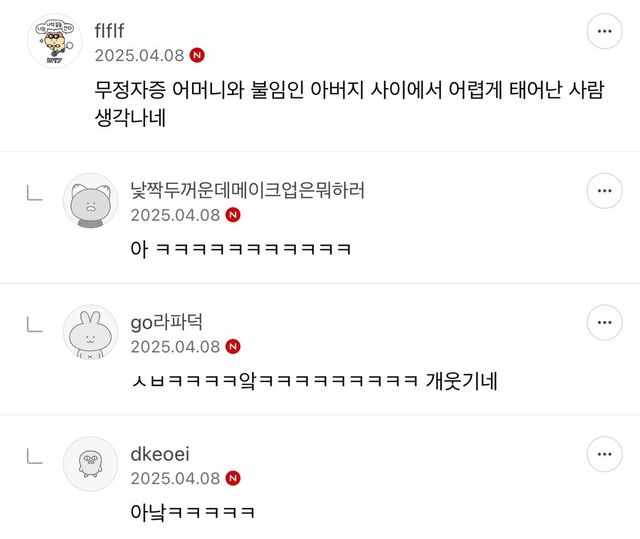Visit the 낯짝두꺼운데메이크업은뭐하러 username link
Screen dimensions: 640x539
click(x=247, y=189)
